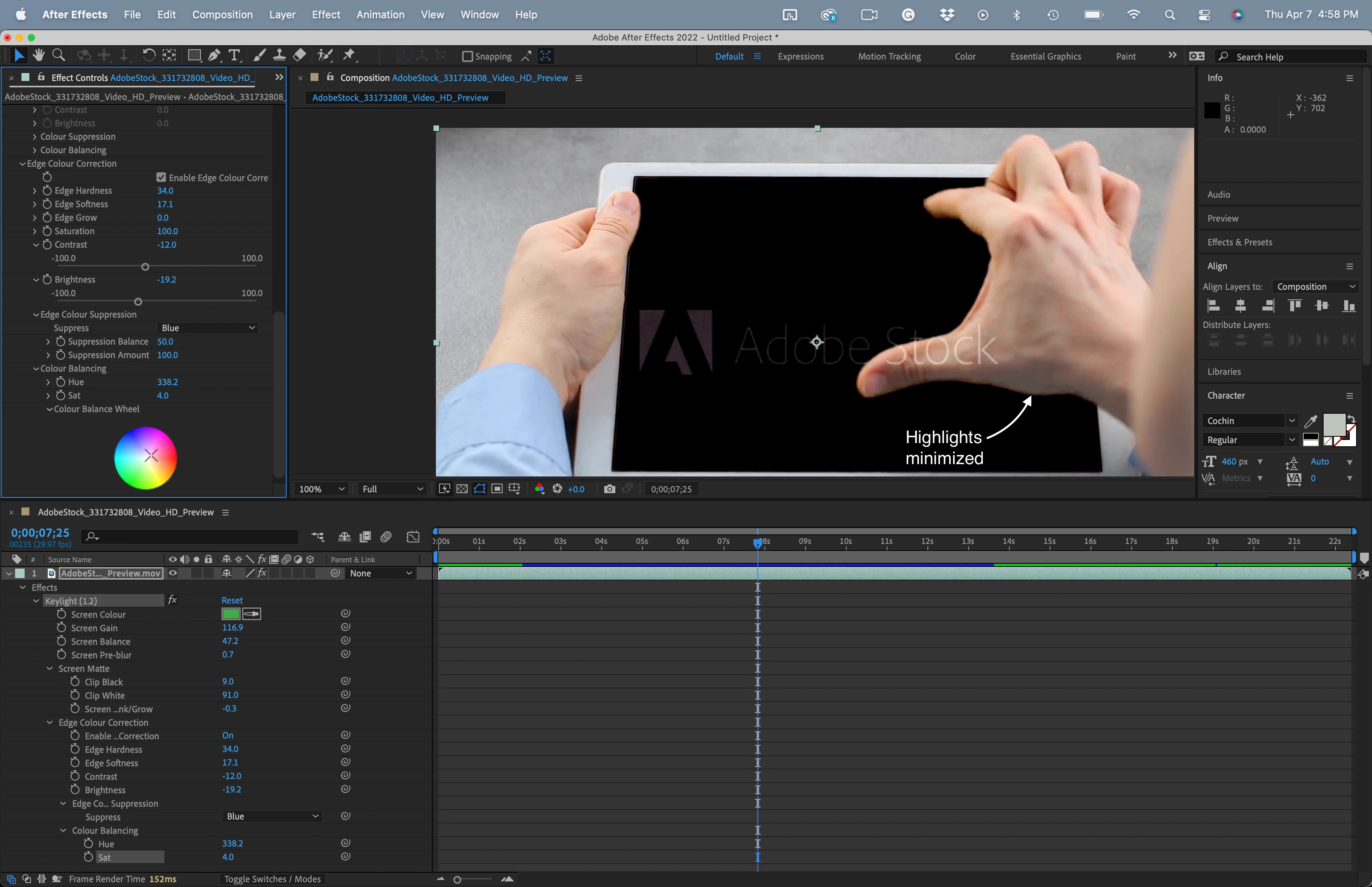
Task: Switch to the Motion Tracking workspace
Action: tap(889, 56)
